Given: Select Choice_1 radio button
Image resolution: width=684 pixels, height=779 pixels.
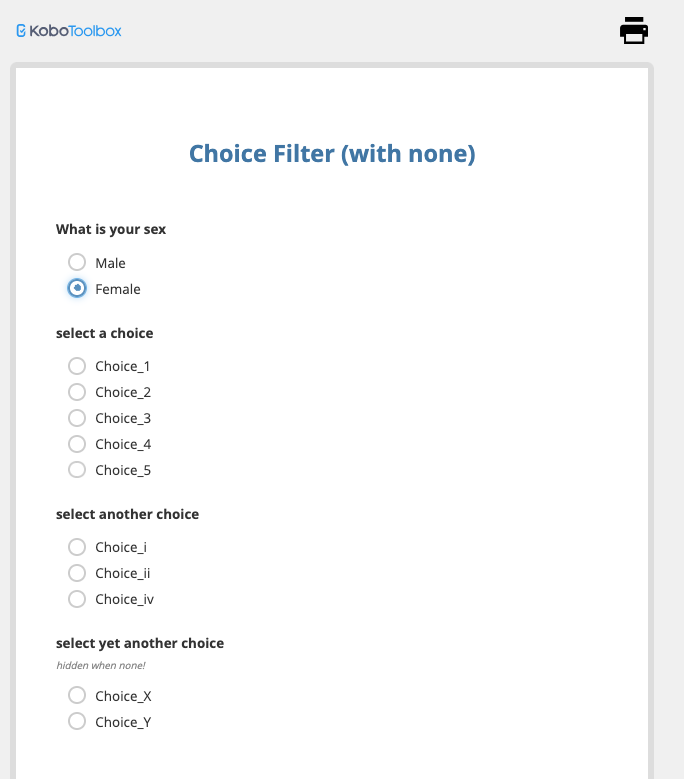Looking at the screenshot, I should click(77, 366).
